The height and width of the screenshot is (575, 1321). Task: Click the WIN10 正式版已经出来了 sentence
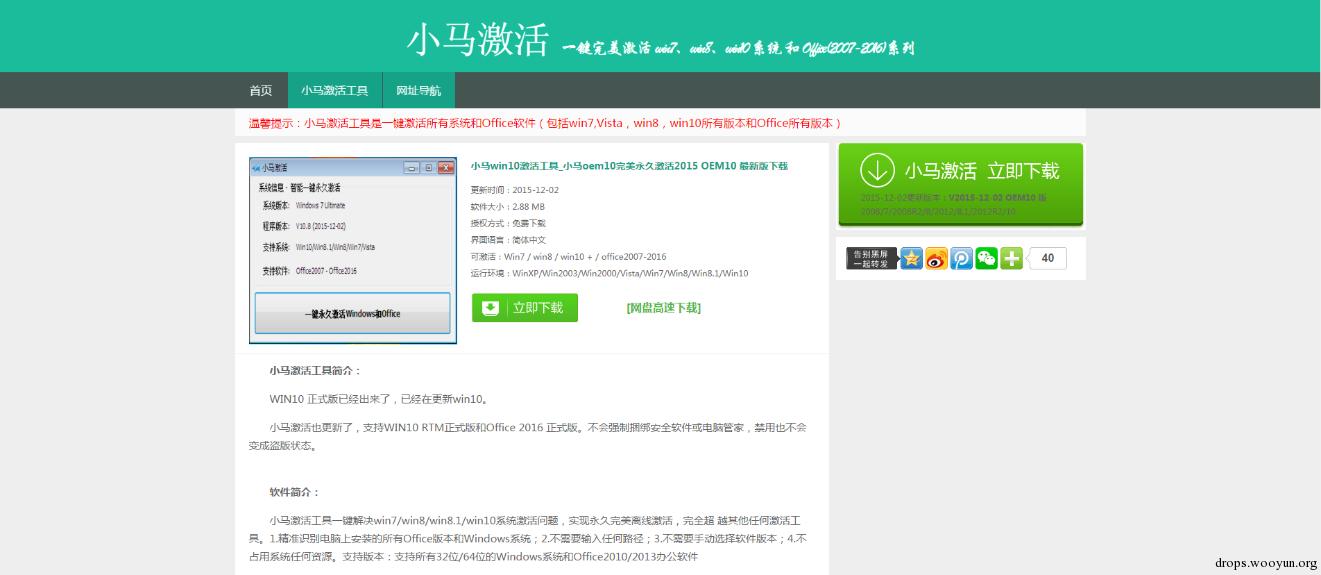click(379, 399)
